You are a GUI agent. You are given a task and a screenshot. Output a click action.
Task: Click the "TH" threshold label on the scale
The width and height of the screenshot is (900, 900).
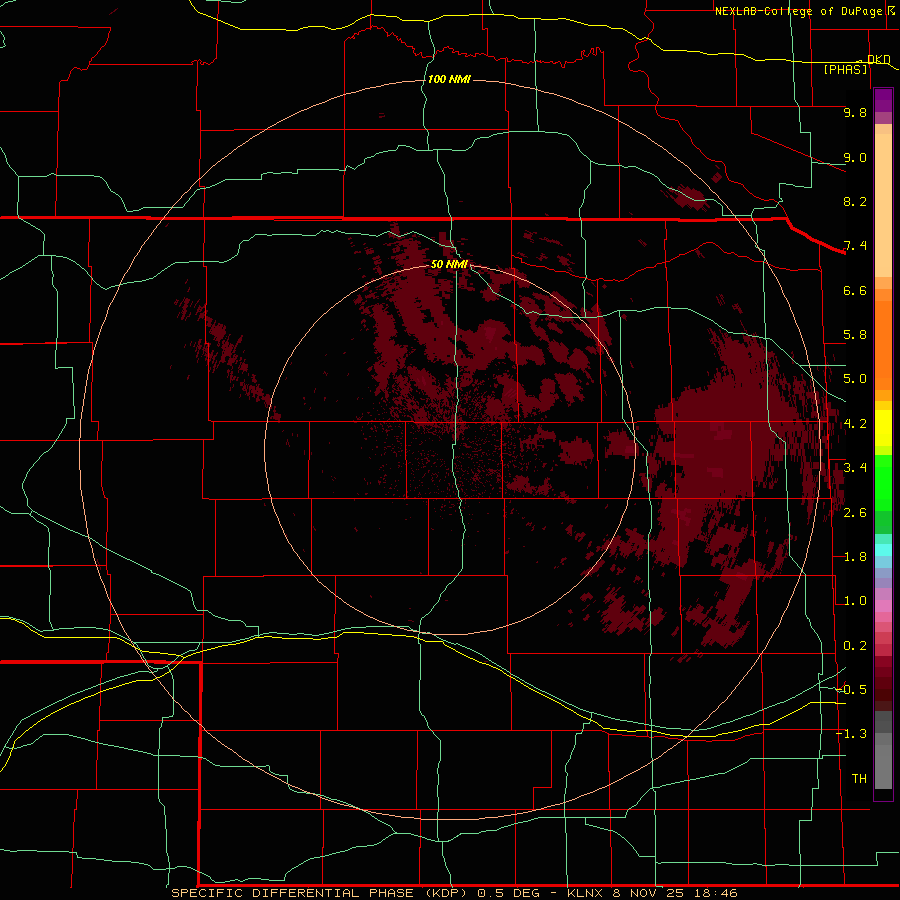[x=859, y=779]
